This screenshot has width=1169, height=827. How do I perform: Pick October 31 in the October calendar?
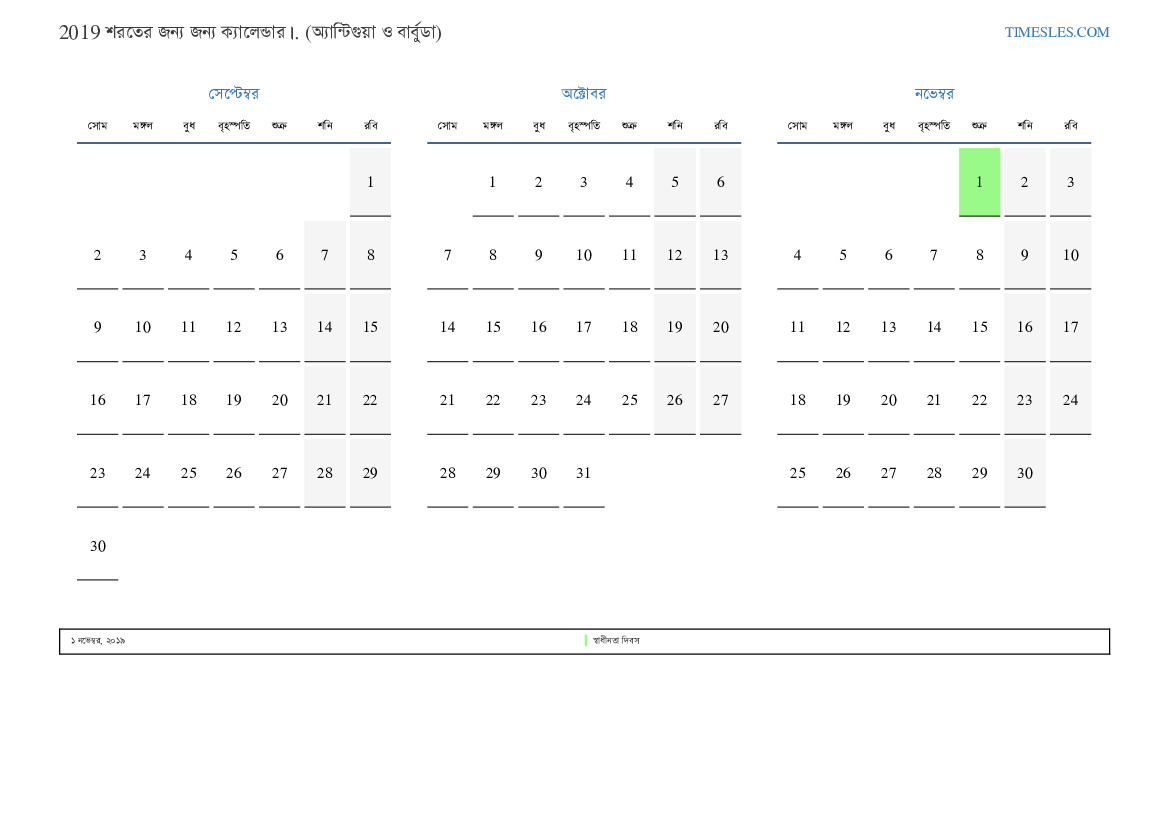(583, 473)
